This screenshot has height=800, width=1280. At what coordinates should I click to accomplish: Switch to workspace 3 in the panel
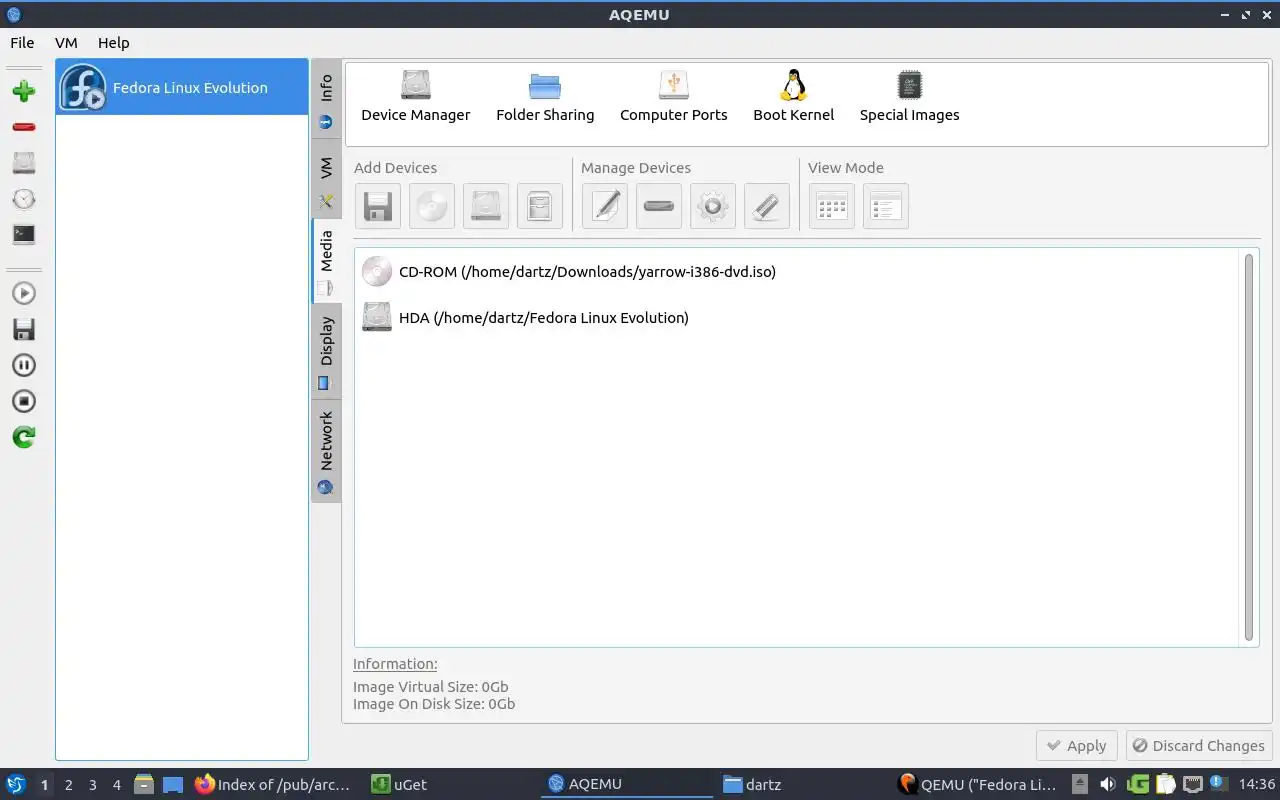click(92, 785)
